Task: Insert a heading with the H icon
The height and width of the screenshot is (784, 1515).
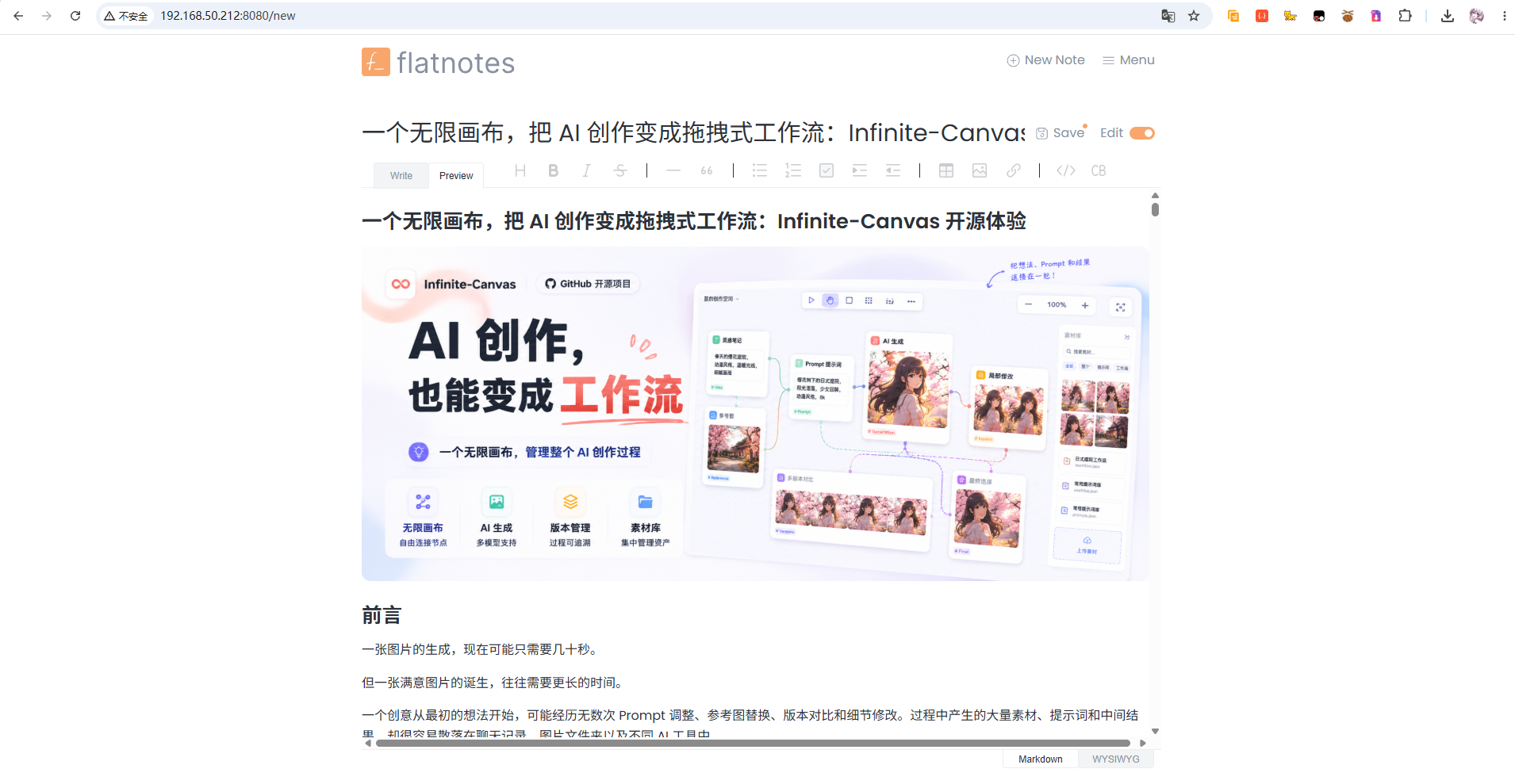Action: tap(520, 170)
